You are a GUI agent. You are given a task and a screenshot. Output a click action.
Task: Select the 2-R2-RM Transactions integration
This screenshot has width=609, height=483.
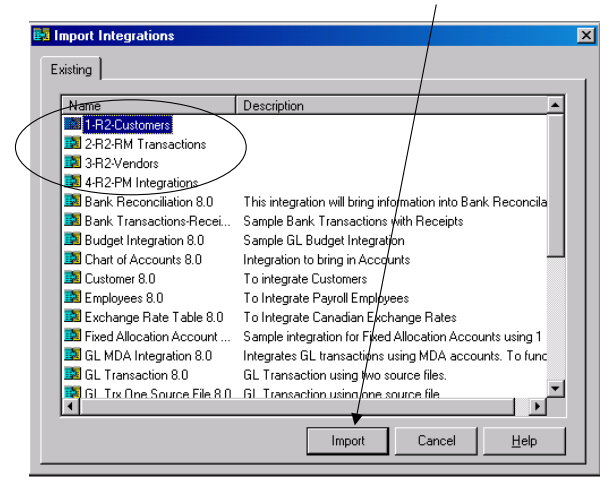click(x=145, y=144)
